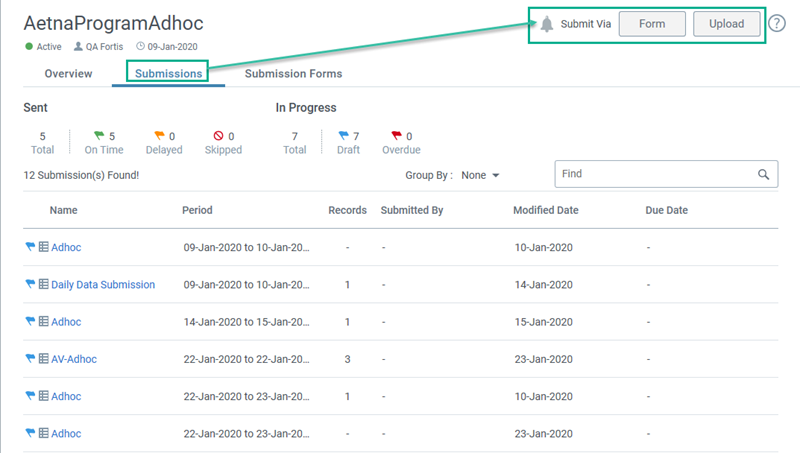
Task: Click the Modified Date column header
Action: coord(546,210)
